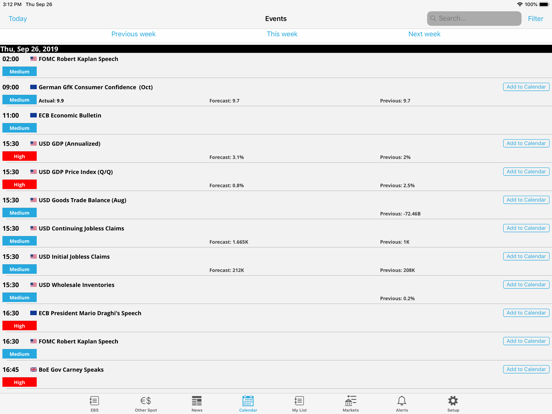
Task: Add USD GDP Price Index to calendar
Action: 526,172
